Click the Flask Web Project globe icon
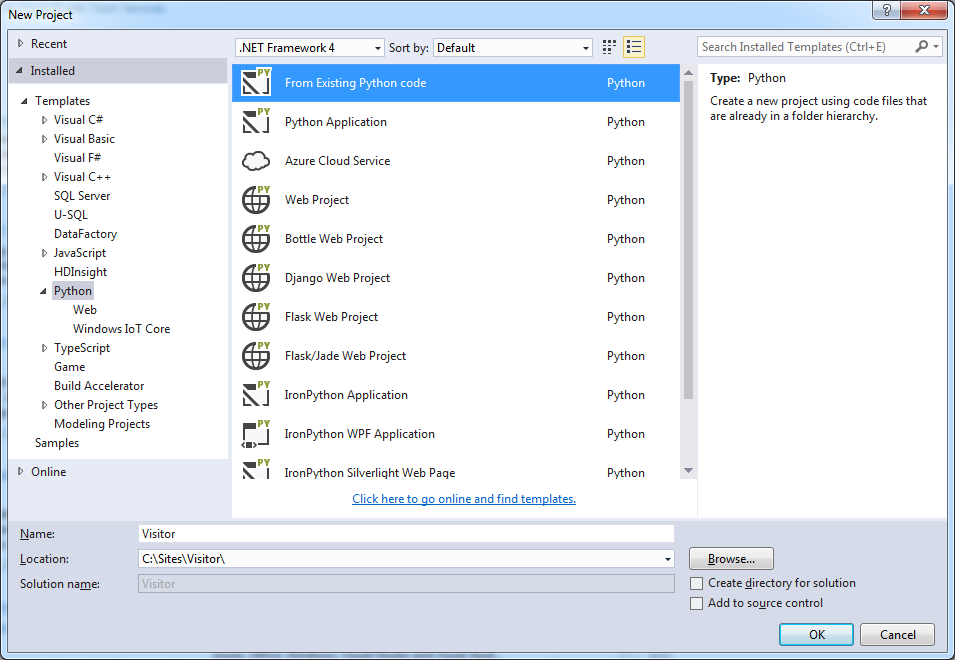The height and width of the screenshot is (660, 955). [x=256, y=317]
